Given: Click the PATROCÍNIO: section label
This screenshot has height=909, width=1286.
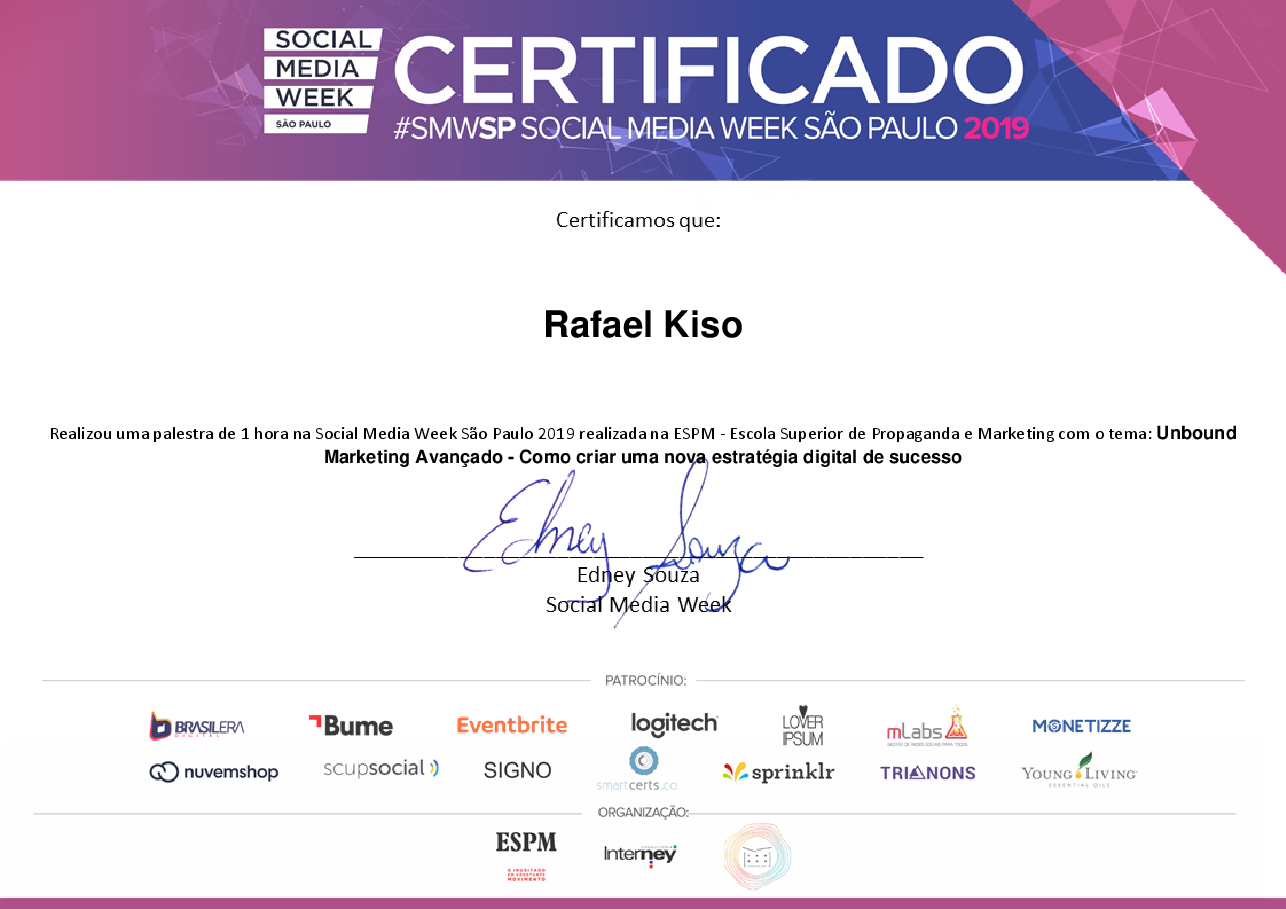Looking at the screenshot, I should coord(645,681).
